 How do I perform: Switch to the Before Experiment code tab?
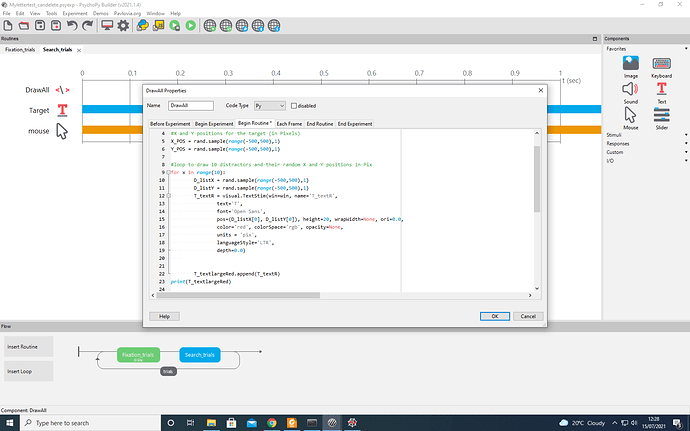pos(170,124)
